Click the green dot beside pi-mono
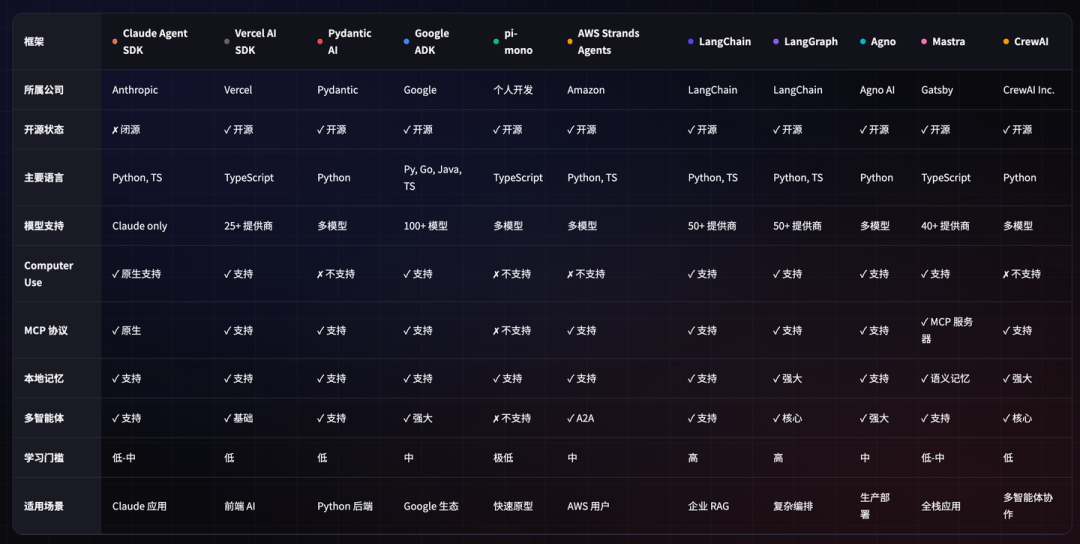This screenshot has width=1080, height=544. (496, 41)
